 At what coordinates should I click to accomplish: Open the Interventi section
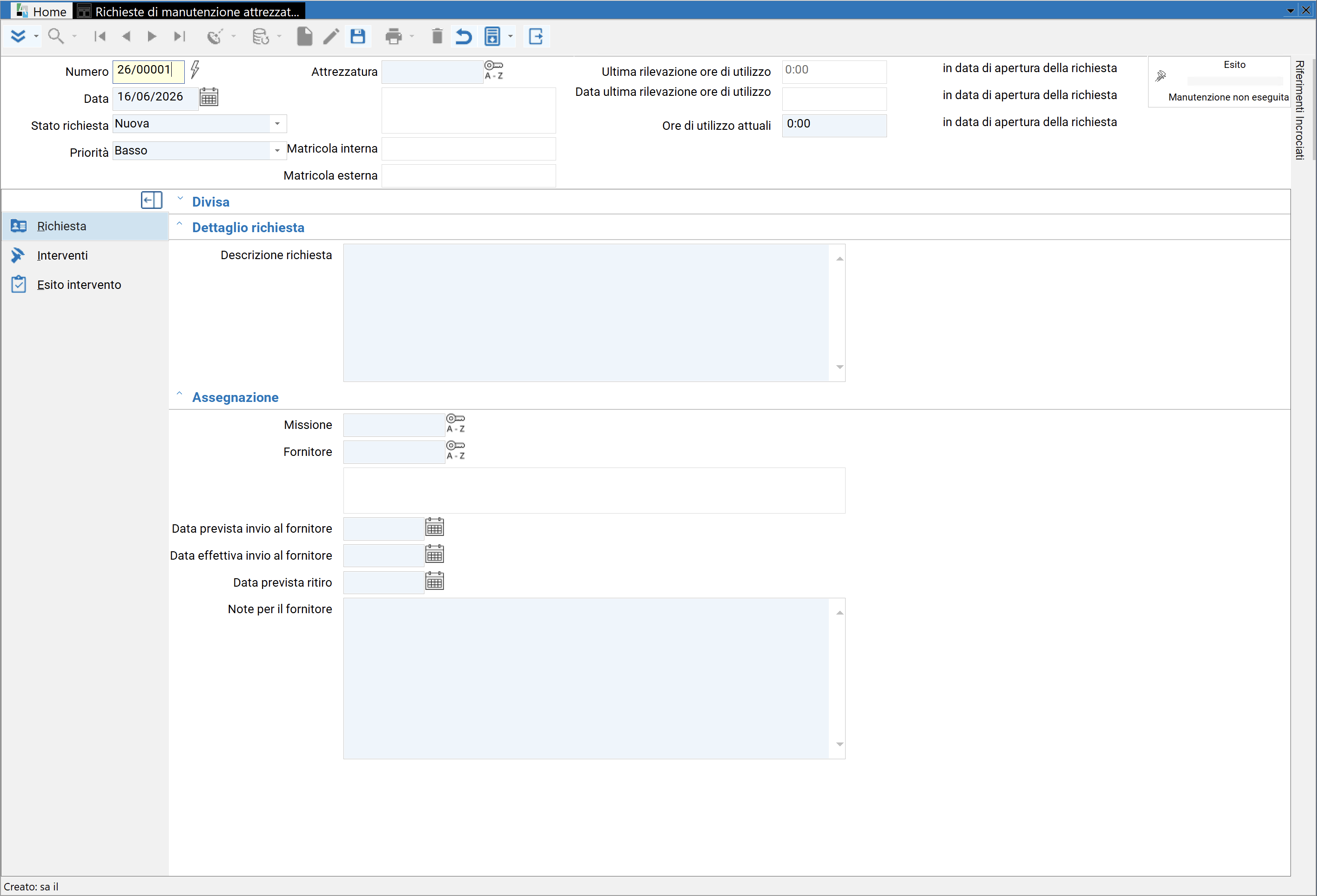click(x=86, y=255)
